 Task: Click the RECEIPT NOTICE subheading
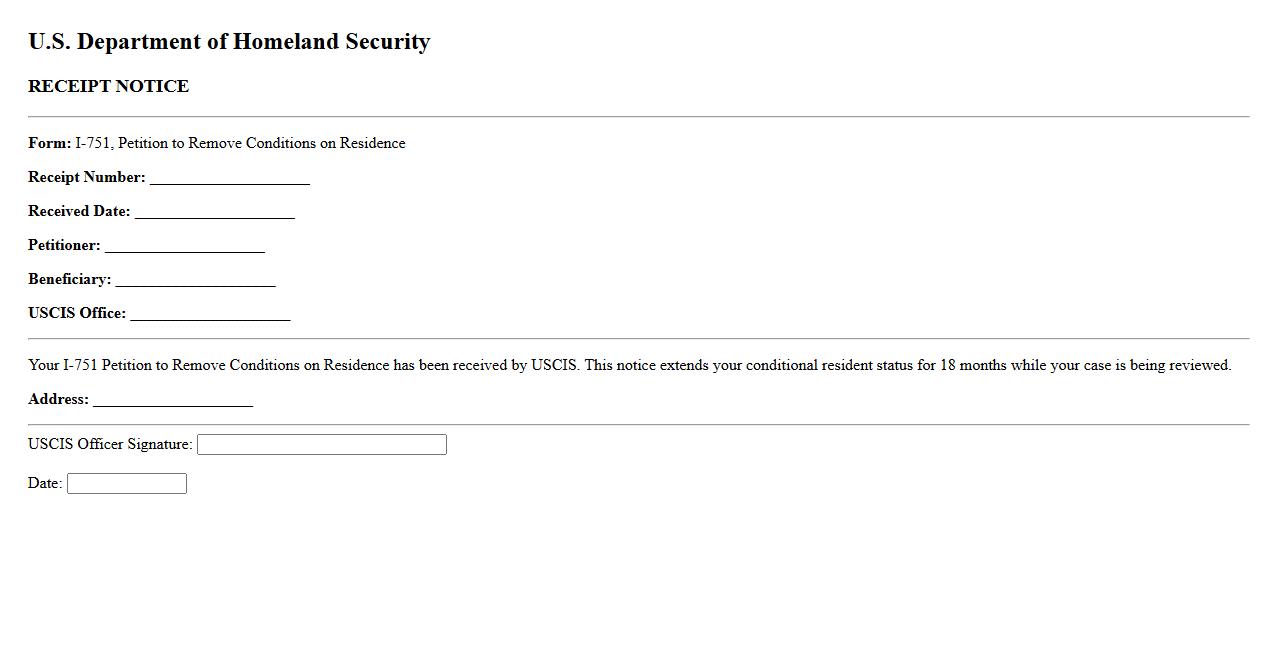click(108, 87)
